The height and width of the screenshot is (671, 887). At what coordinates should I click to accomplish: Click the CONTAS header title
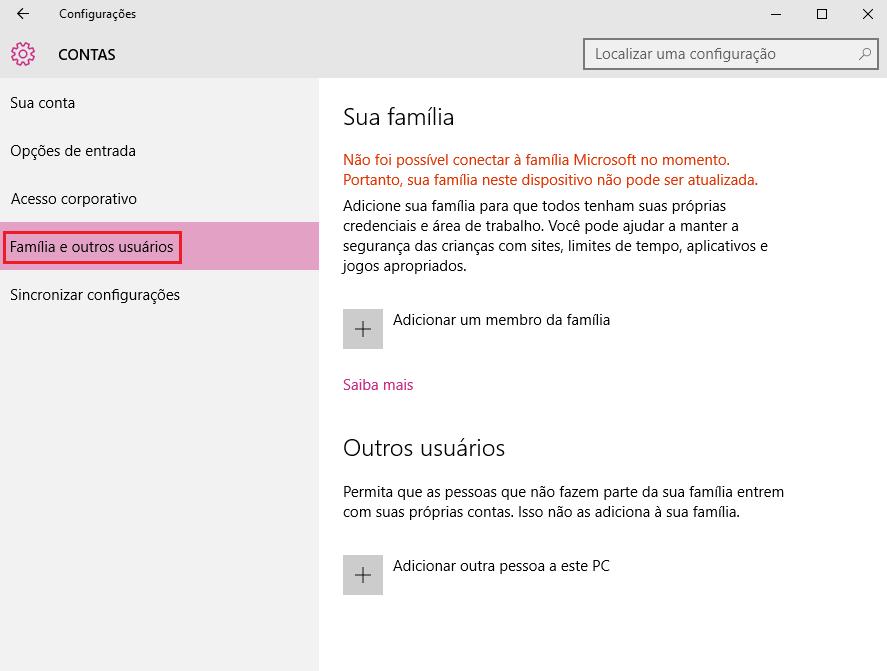[87, 55]
